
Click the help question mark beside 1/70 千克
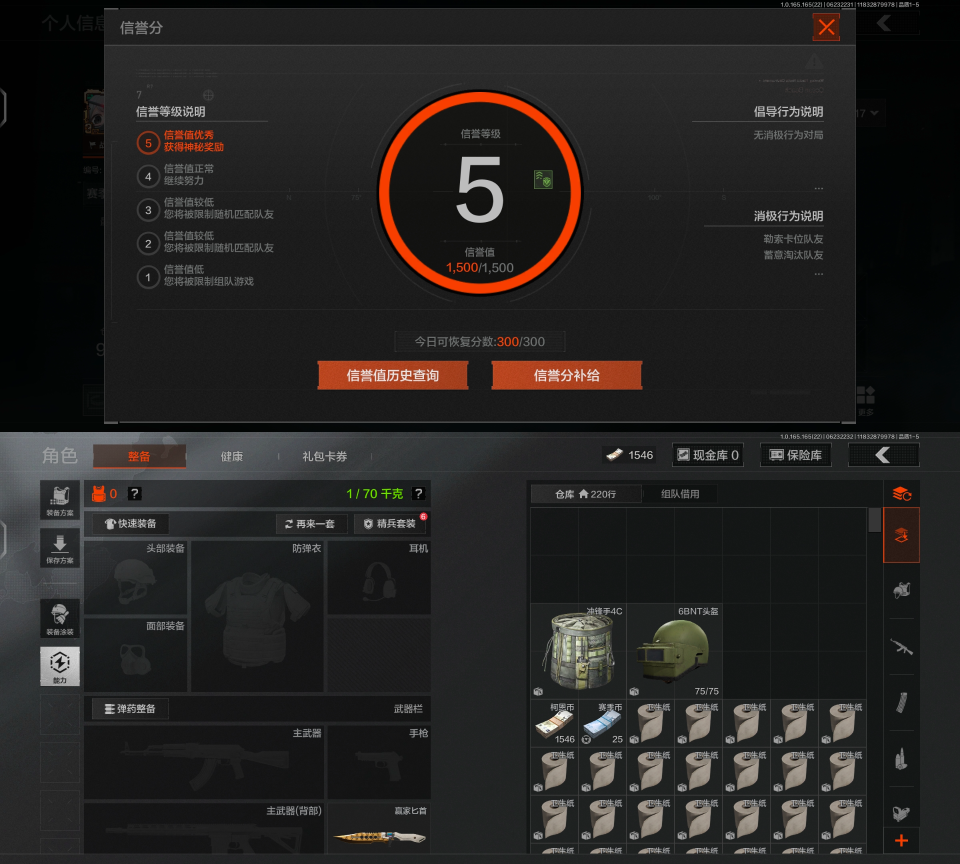click(418, 494)
